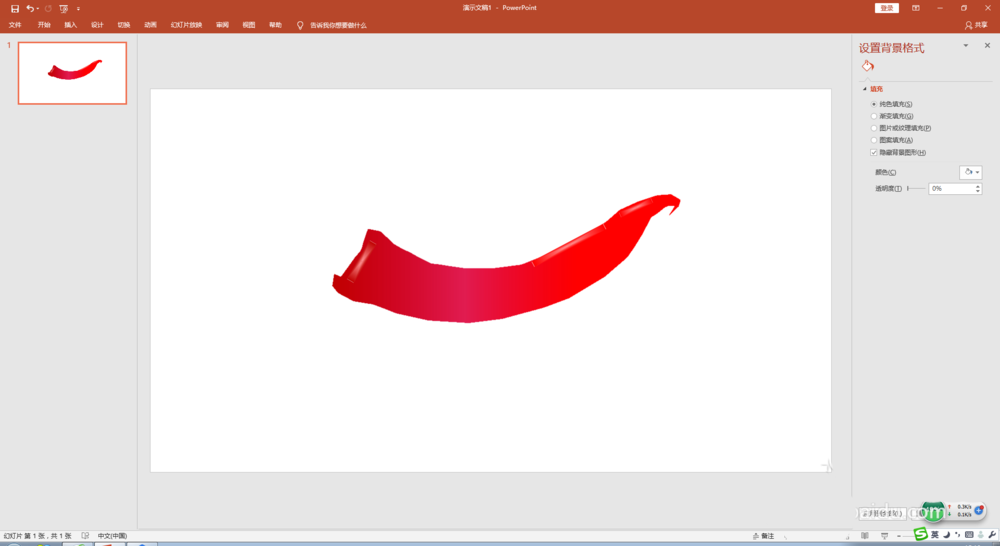Click the 透明度 transparency slider

point(916,188)
